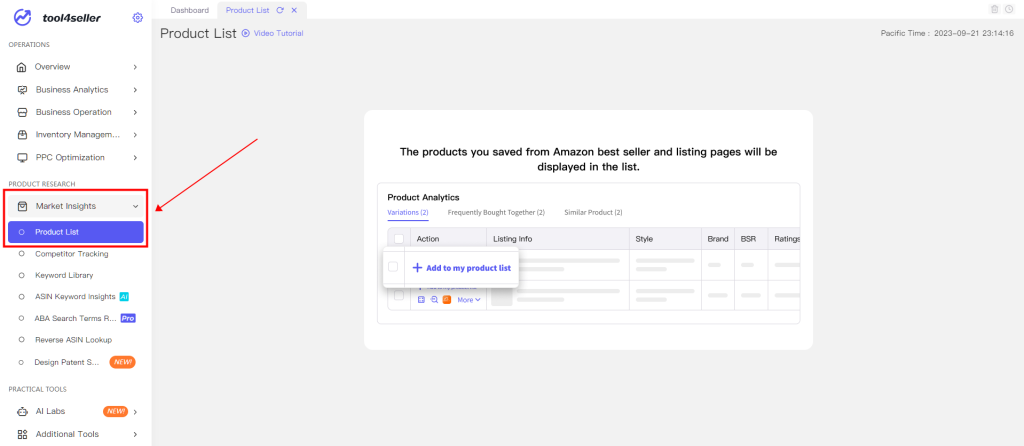Select Frequently Bought Together tab

(x=496, y=213)
